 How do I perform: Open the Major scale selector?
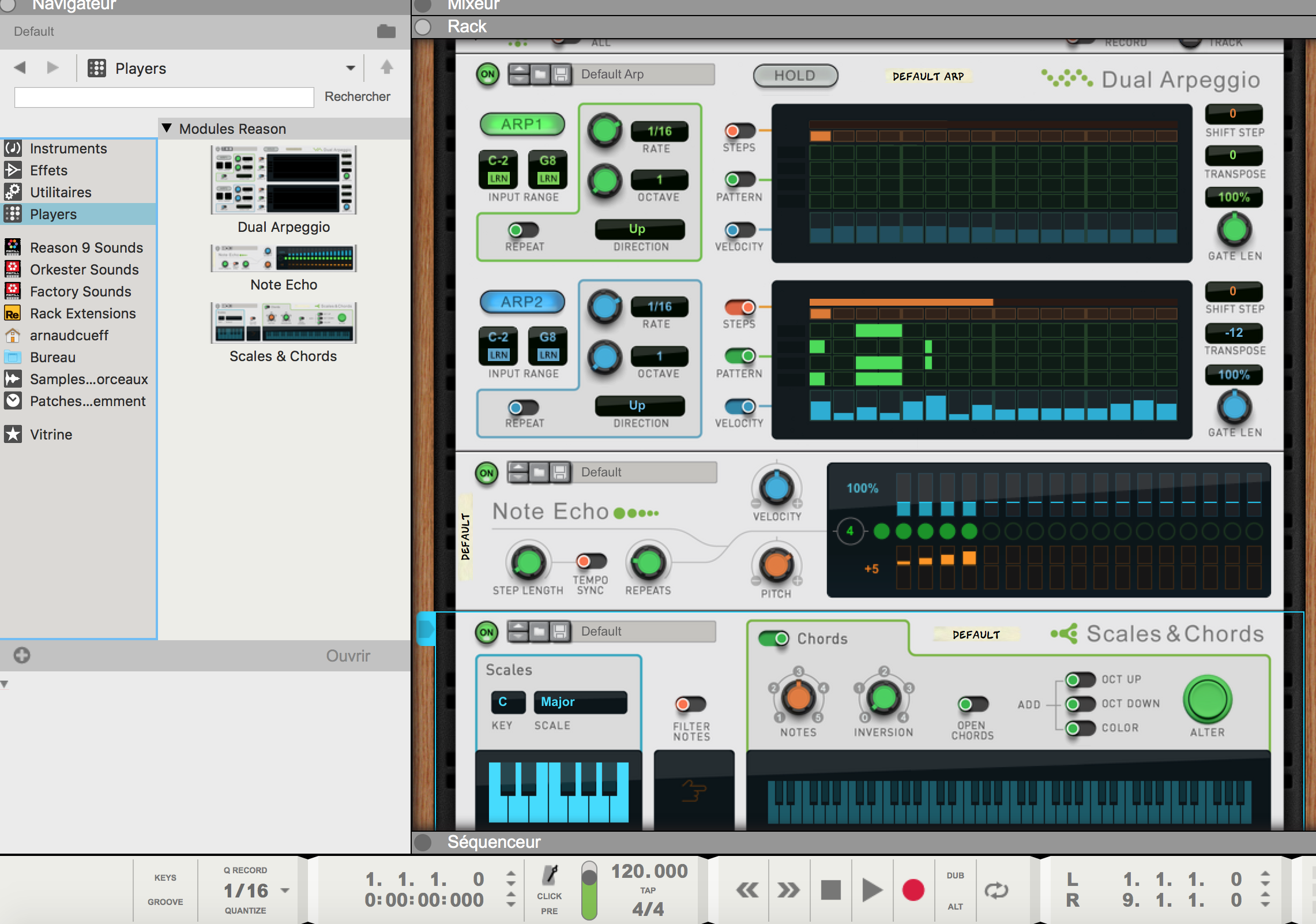(580, 702)
